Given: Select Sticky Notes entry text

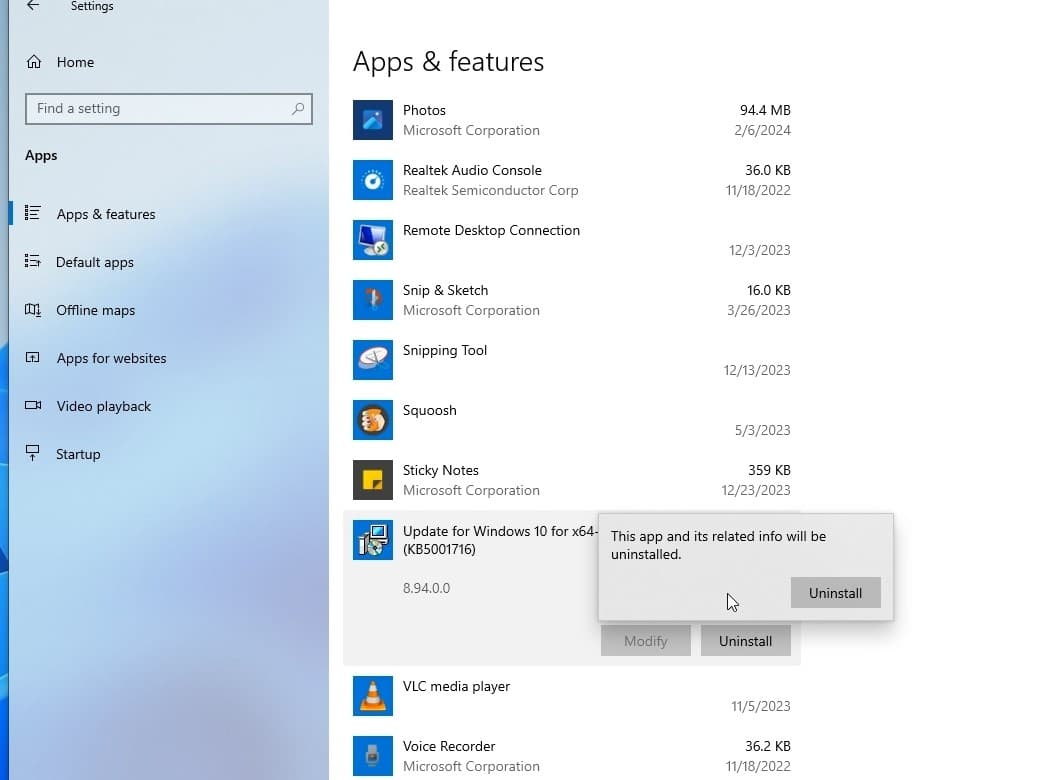Looking at the screenshot, I should [x=441, y=470].
